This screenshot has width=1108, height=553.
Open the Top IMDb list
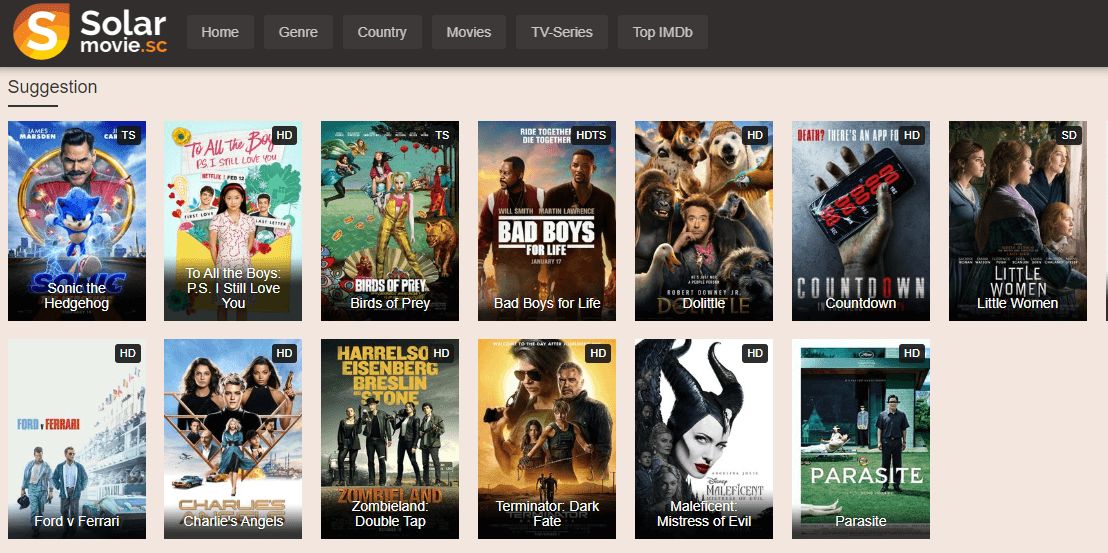pos(663,32)
